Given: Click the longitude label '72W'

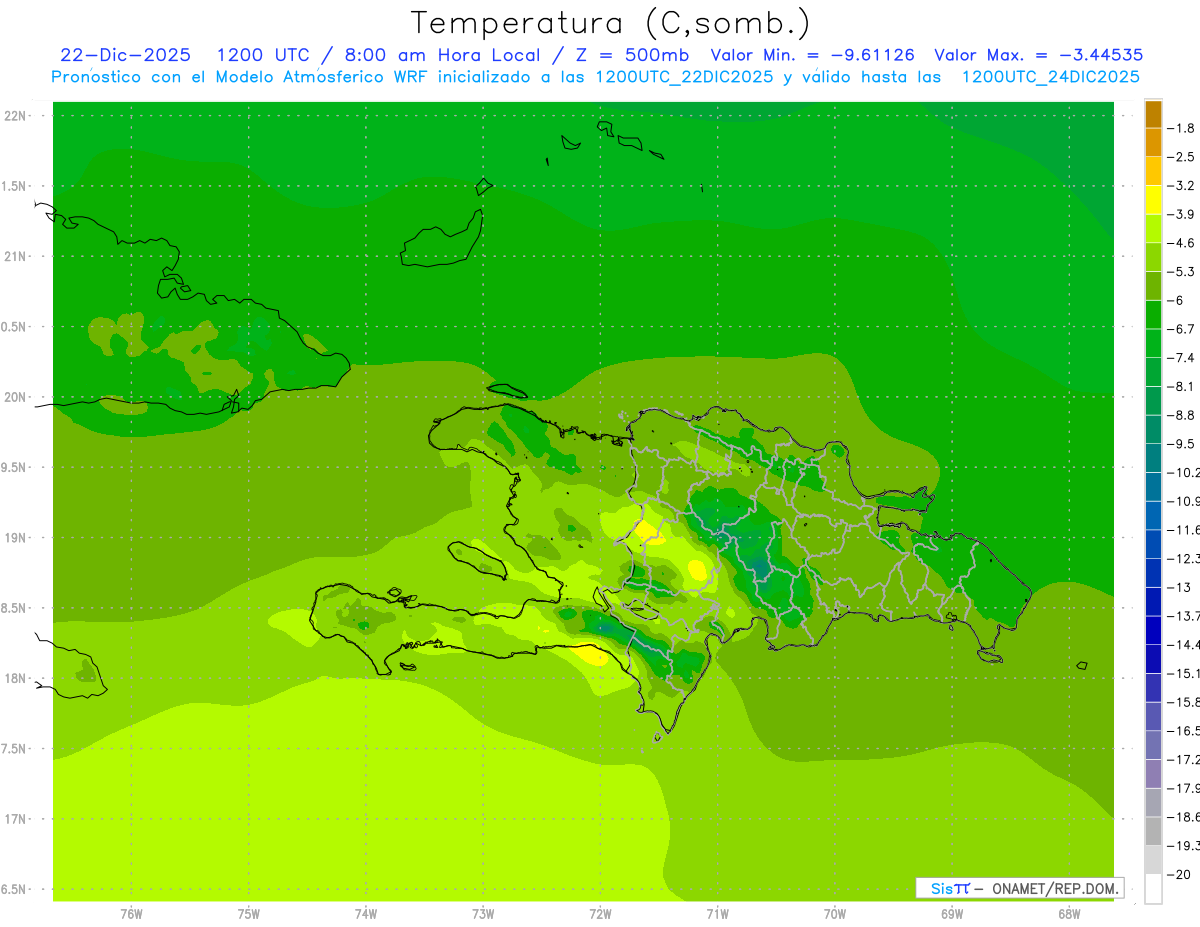Looking at the screenshot, I should (601, 913).
